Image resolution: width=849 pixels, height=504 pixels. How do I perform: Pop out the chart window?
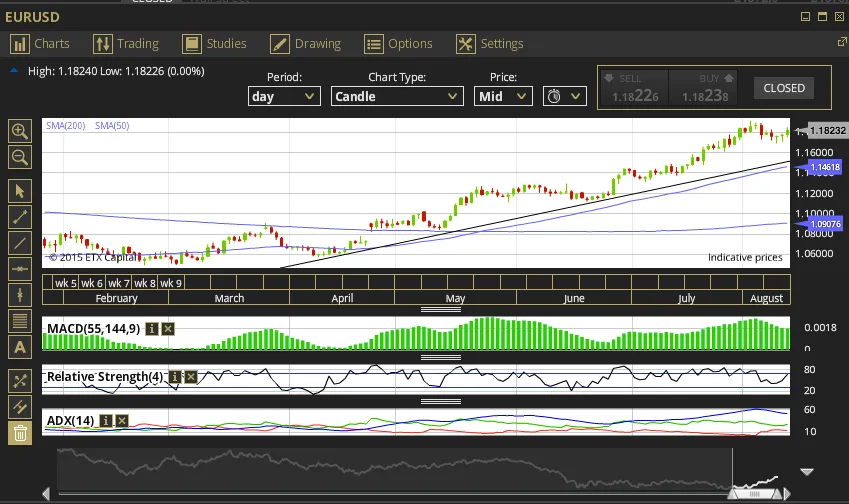pyautogui.click(x=842, y=42)
